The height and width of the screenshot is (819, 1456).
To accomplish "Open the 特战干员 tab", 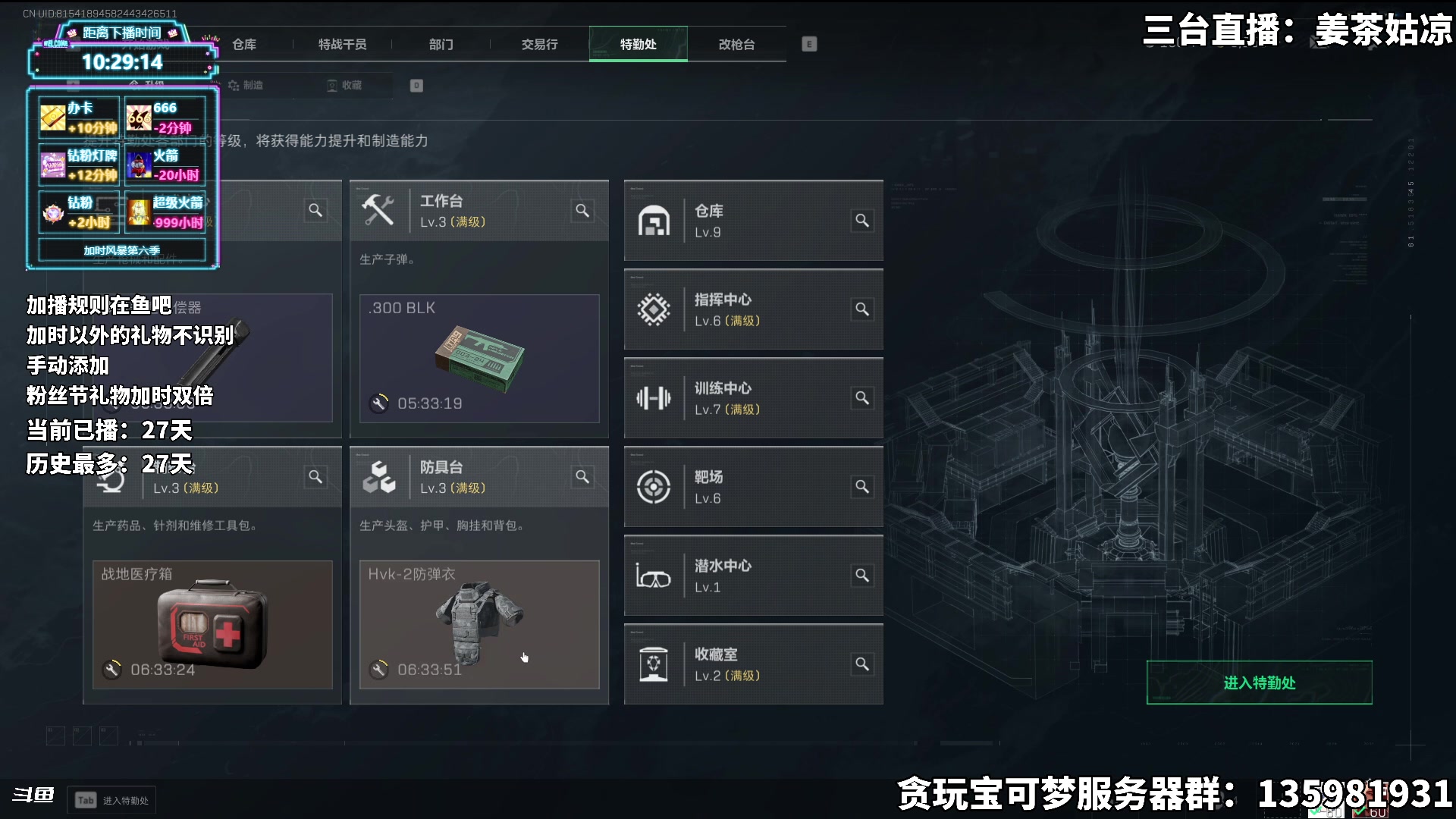I will 343,44.
